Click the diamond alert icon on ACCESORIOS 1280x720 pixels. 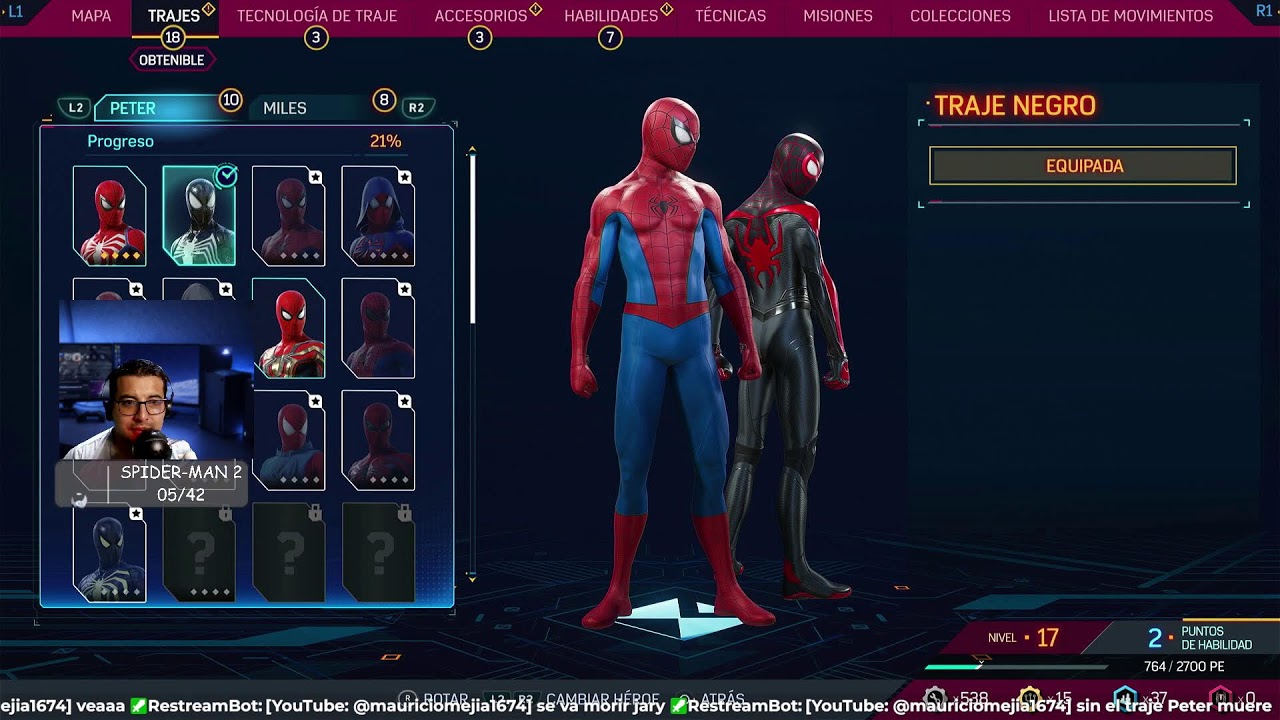click(x=535, y=9)
